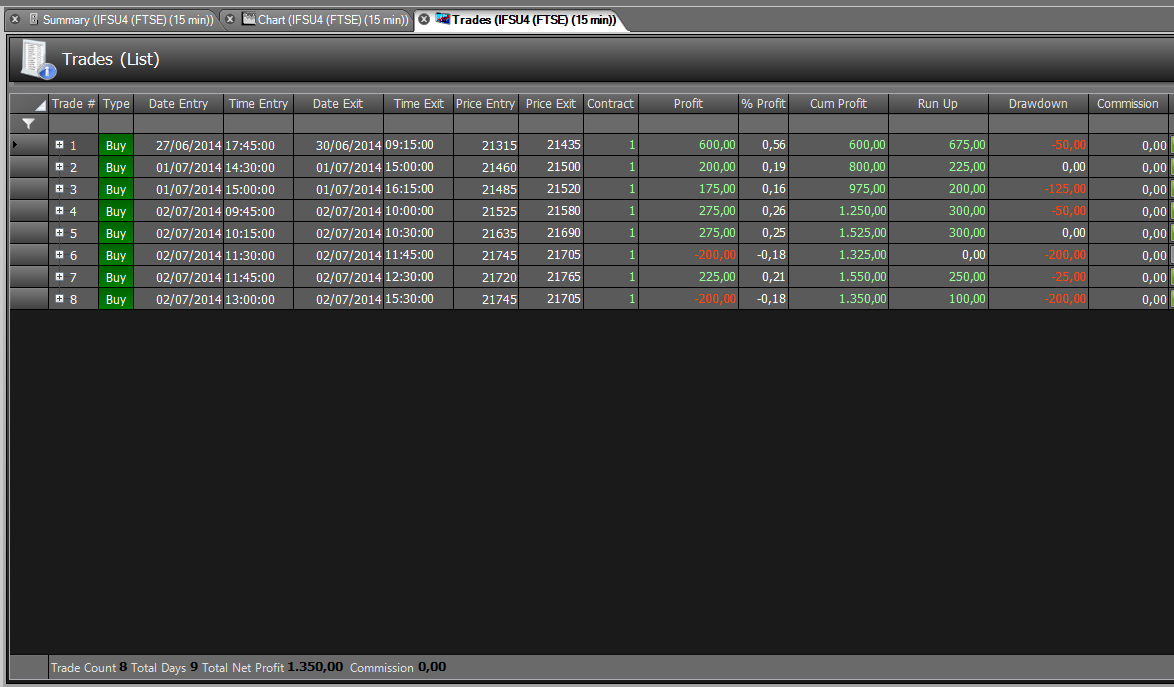Viewport: 1174px width, 687px height.
Task: Close the Trades (IFSU4) tab
Action: tap(424, 19)
